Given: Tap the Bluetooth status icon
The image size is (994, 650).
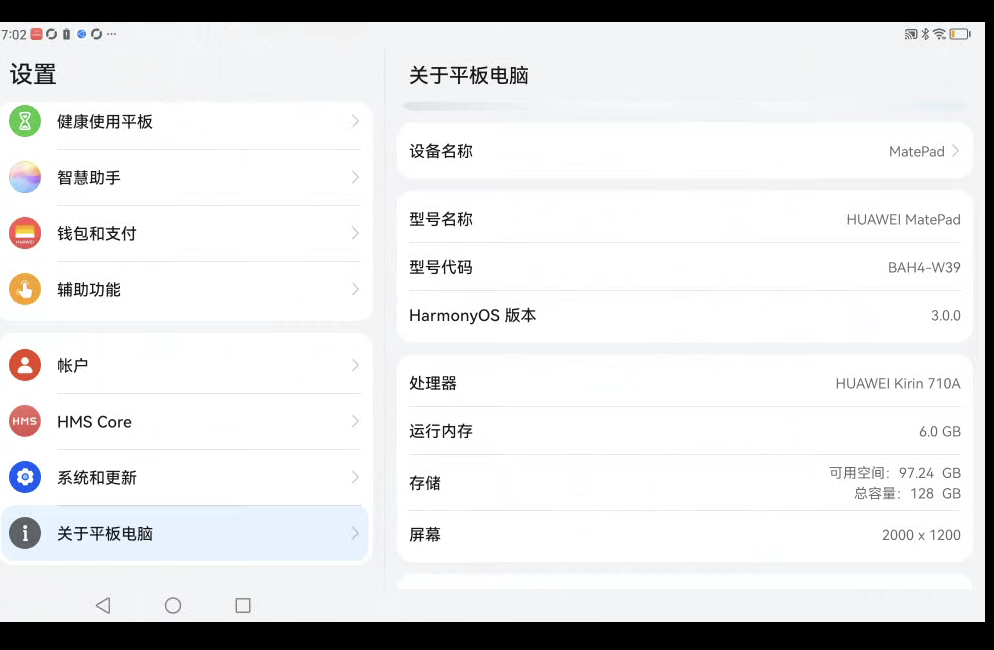Looking at the screenshot, I should (x=926, y=34).
